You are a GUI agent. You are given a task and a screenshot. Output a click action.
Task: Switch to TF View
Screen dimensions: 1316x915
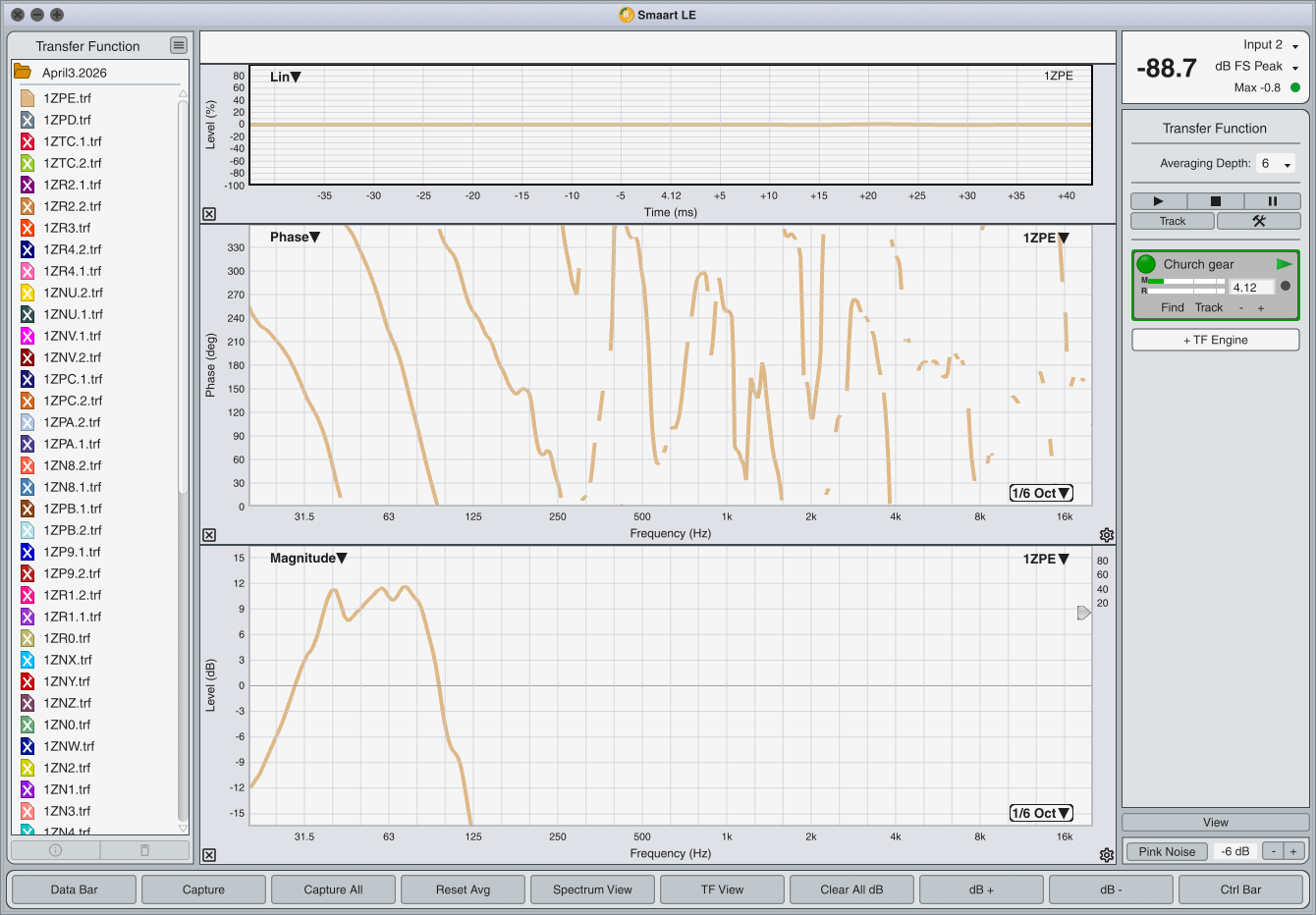click(723, 889)
